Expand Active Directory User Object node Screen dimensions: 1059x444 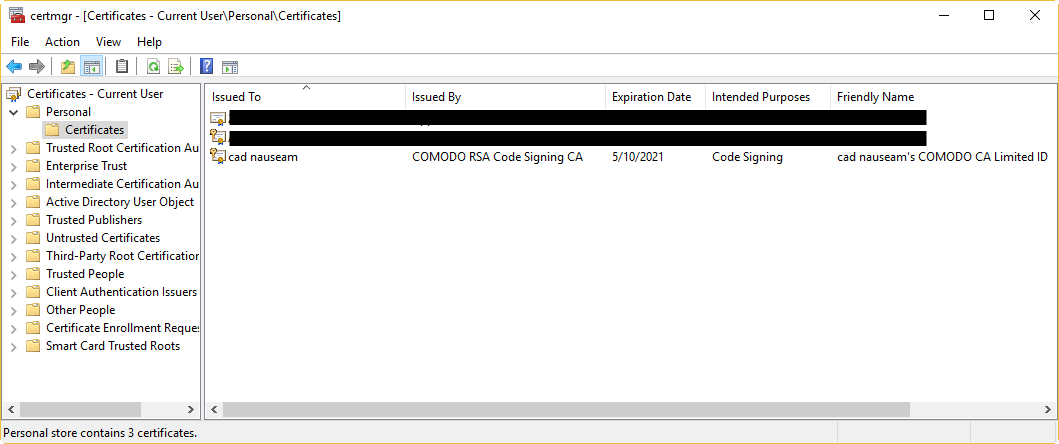click(14, 202)
